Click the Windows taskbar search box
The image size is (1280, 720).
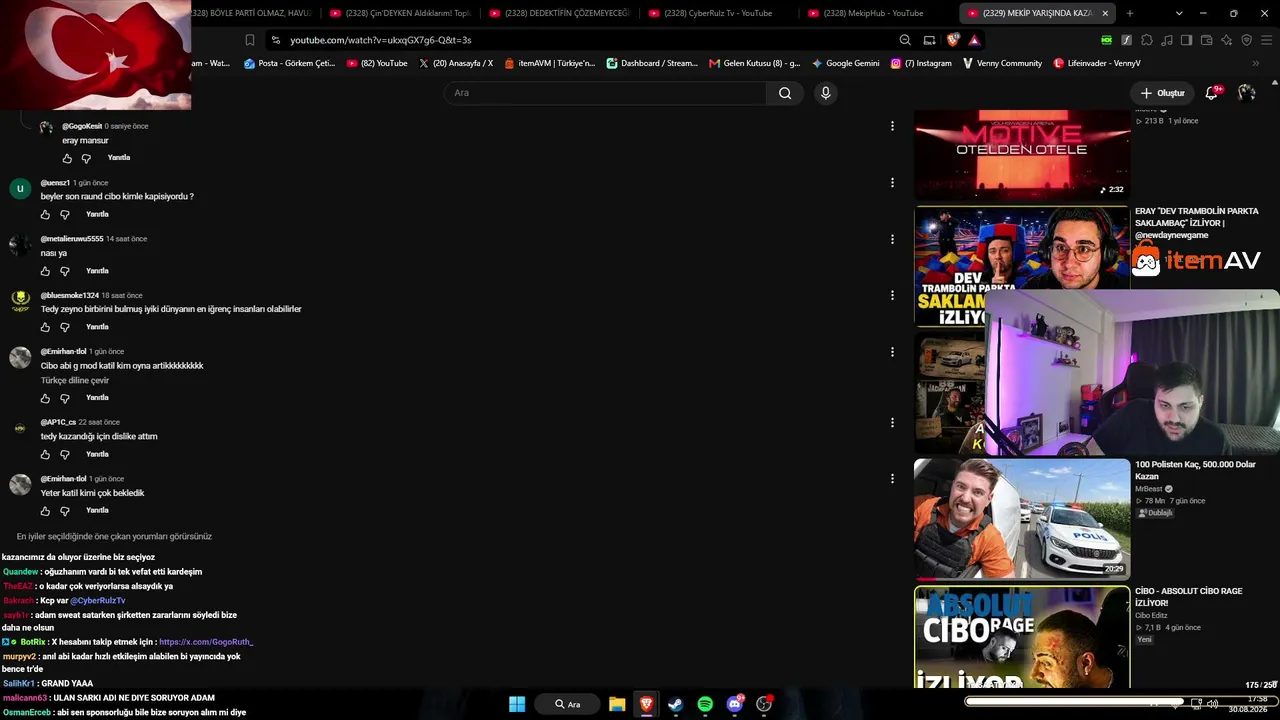pos(568,704)
